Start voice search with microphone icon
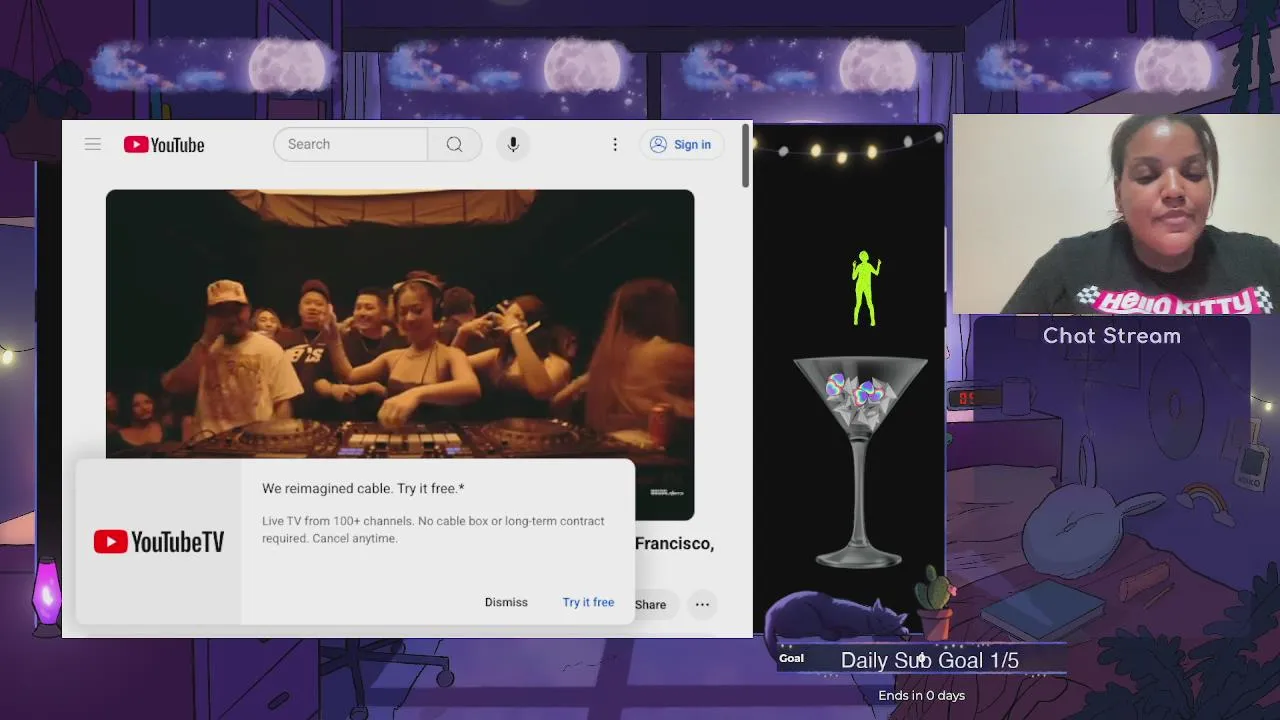This screenshot has width=1280, height=720. click(513, 144)
